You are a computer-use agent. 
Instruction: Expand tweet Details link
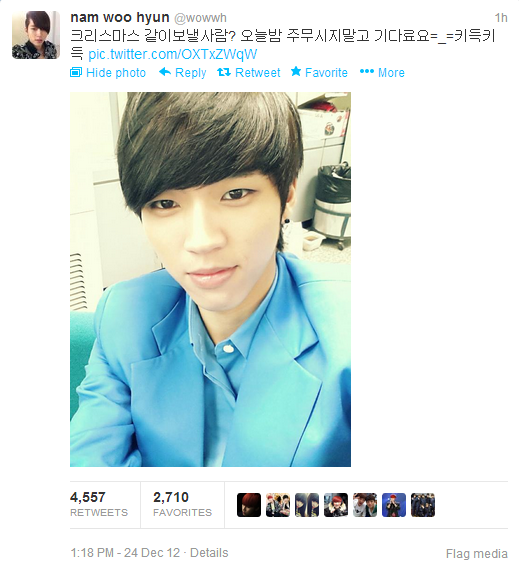[x=209, y=553]
